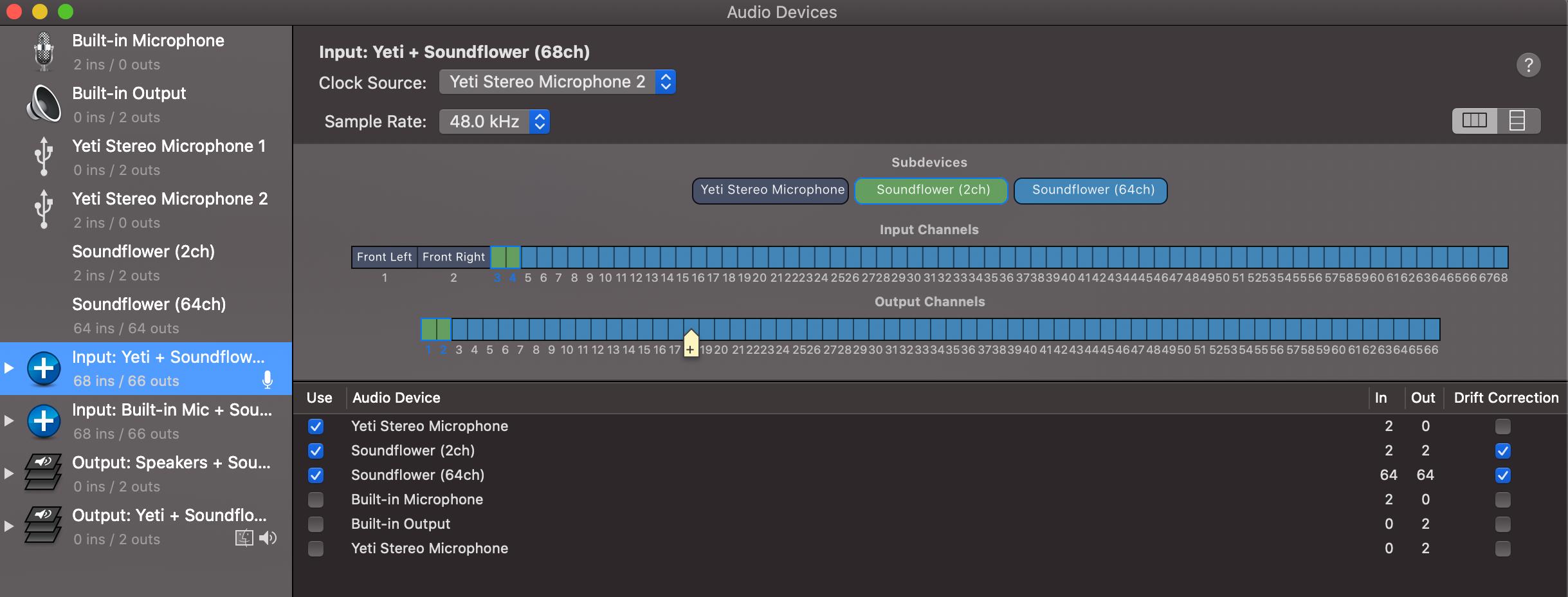The width and height of the screenshot is (1568, 597).
Task: Click green input channel 3 block
Action: coord(498,257)
